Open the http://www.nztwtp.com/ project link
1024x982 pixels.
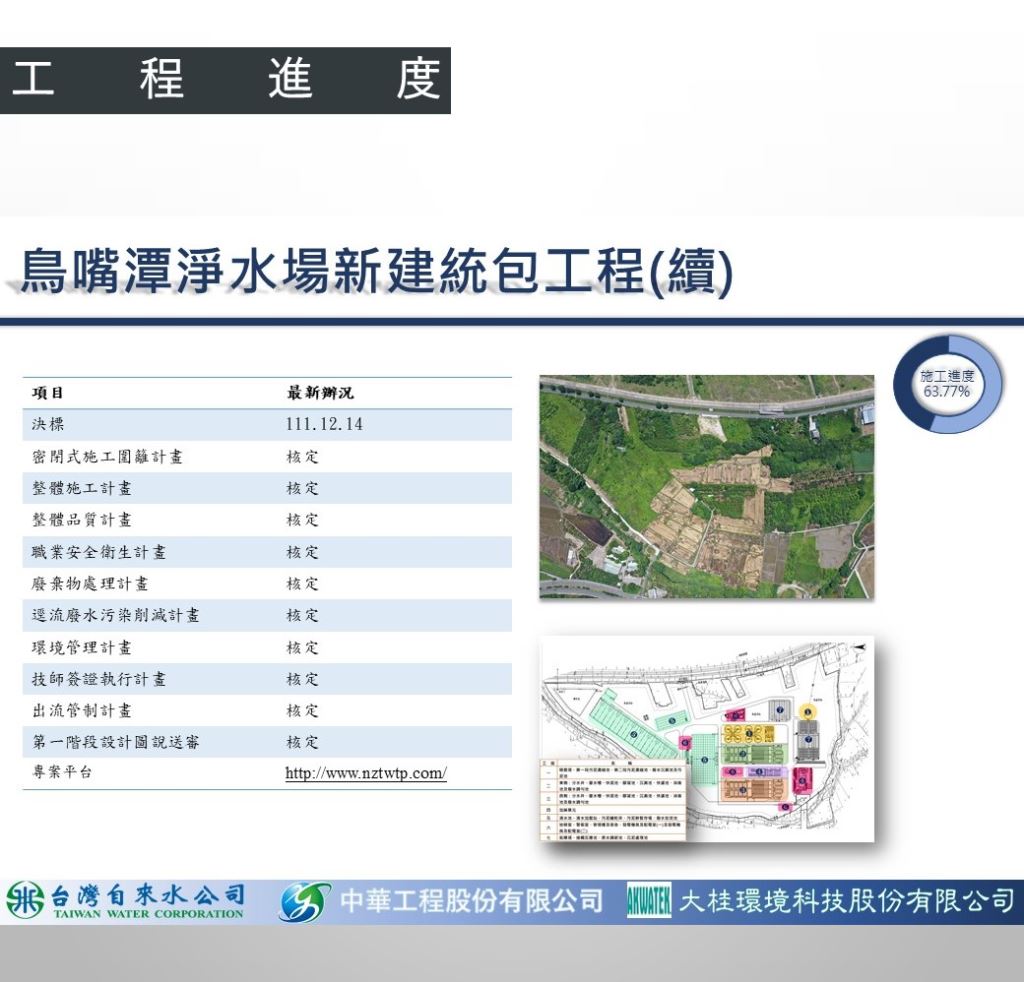pos(365,773)
